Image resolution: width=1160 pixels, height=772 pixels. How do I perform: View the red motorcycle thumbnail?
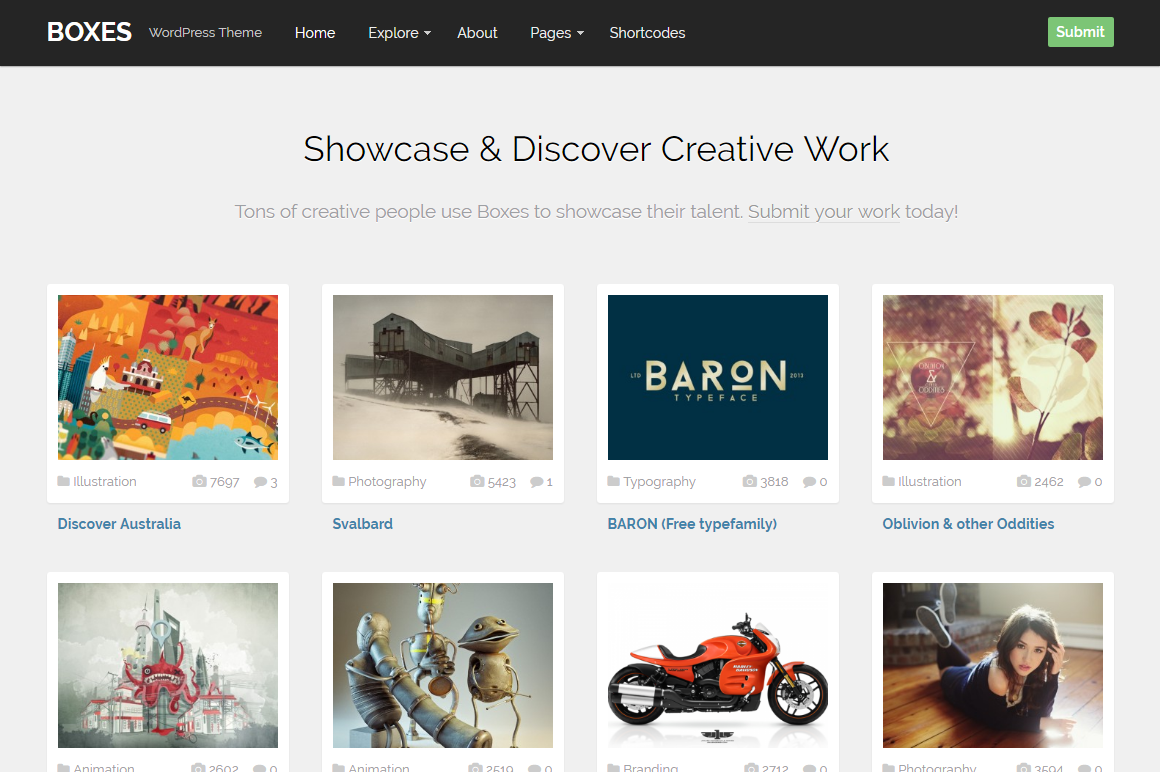(718, 665)
